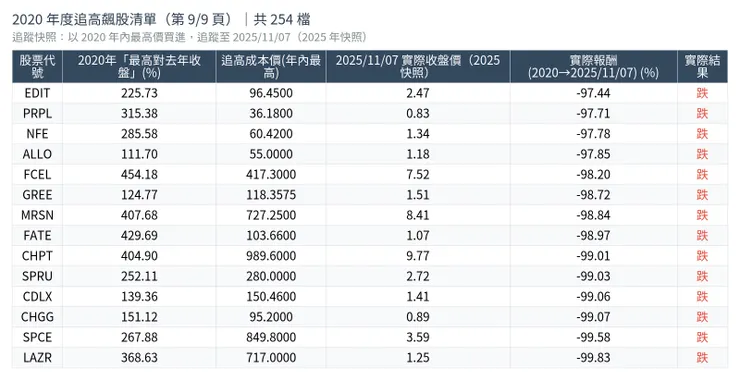Click cost price 118.3575 in GREE row
The height and width of the screenshot is (380, 740).
click(271, 194)
